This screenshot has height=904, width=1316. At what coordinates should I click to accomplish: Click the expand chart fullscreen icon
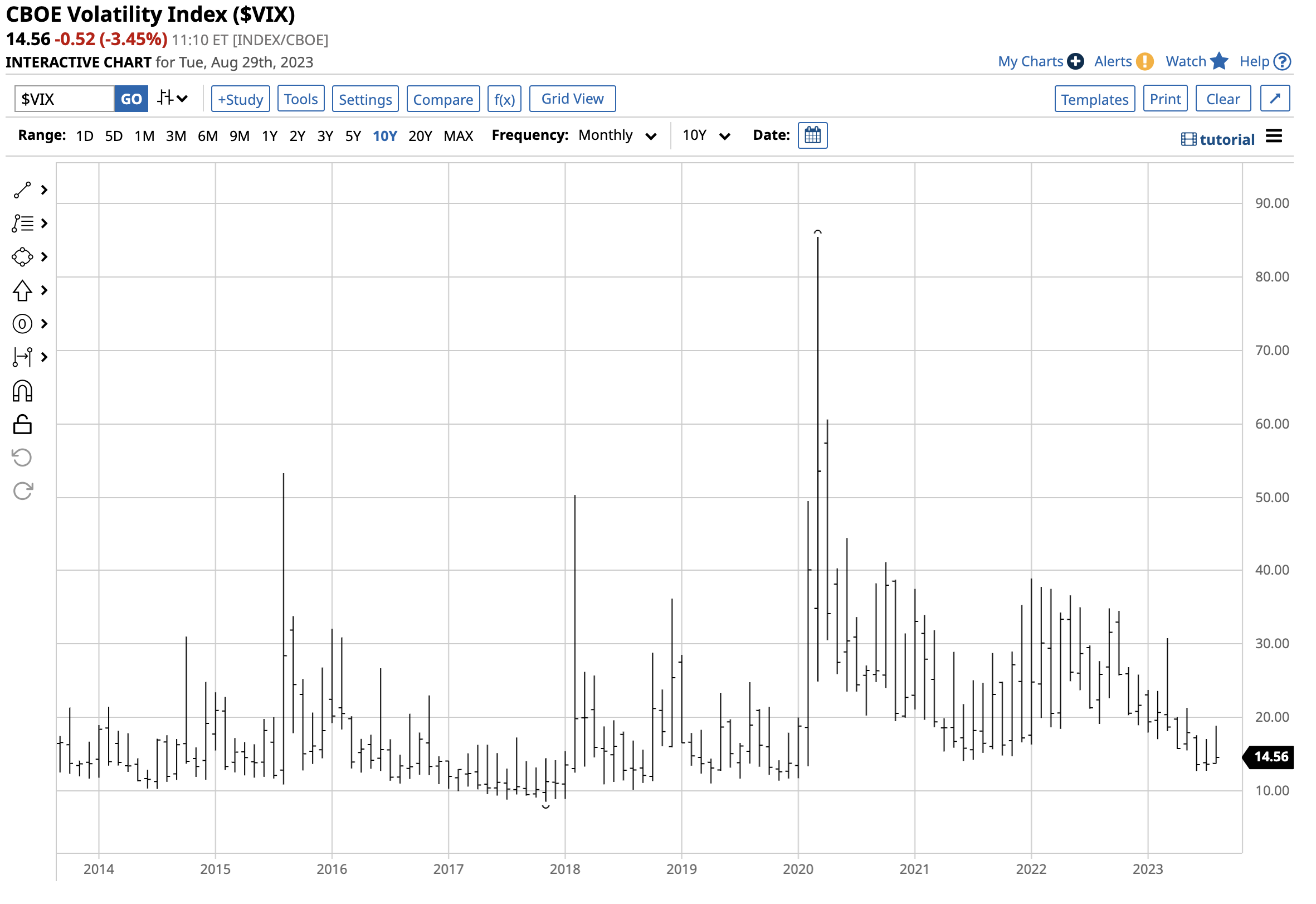[x=1276, y=99]
